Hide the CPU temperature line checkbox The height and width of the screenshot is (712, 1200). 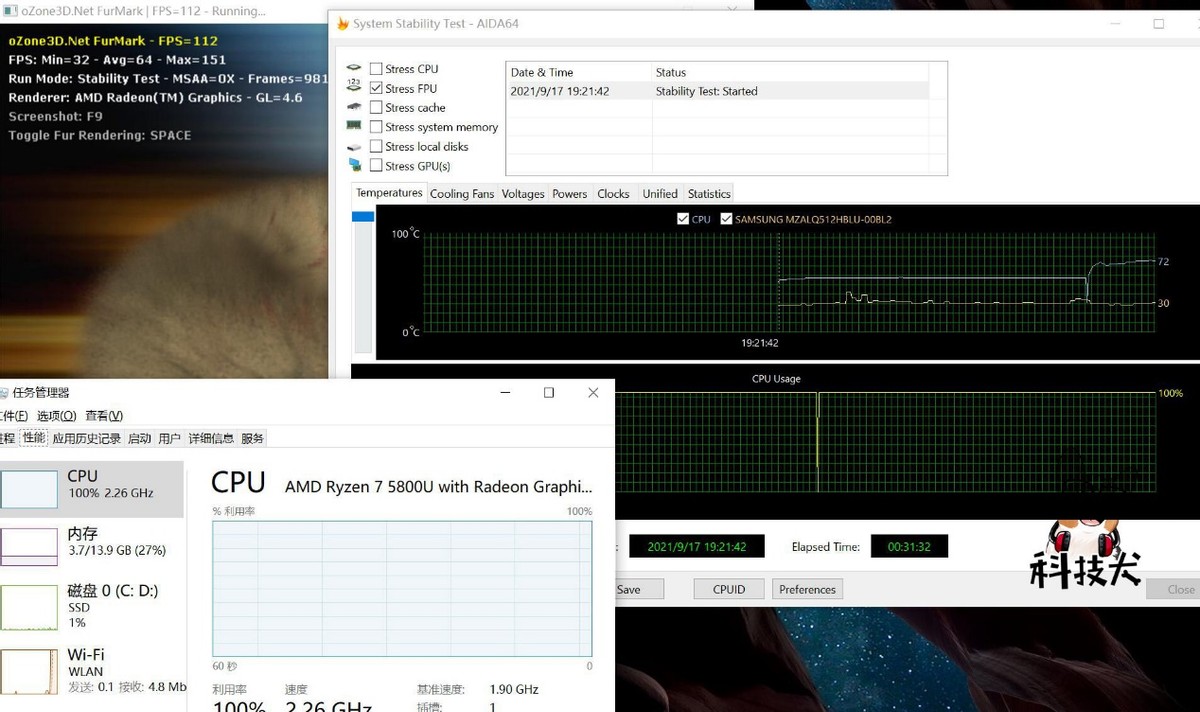point(682,219)
